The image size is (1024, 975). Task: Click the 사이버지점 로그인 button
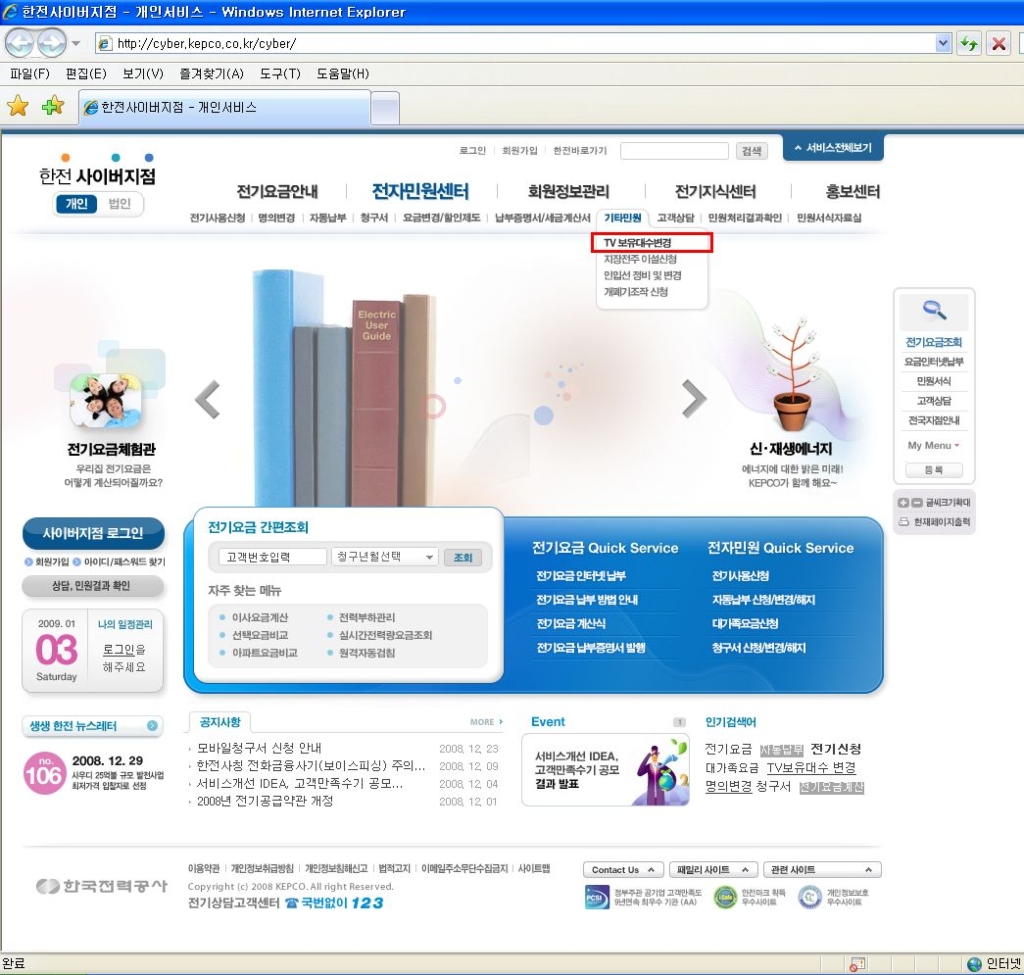click(x=93, y=534)
